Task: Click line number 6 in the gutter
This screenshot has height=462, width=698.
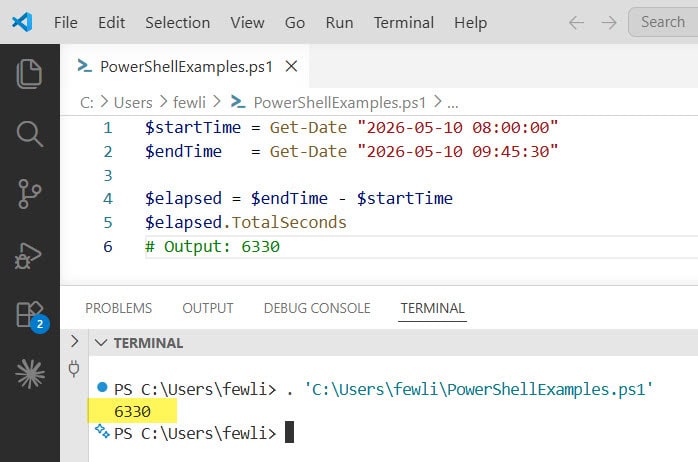Action: (108, 246)
